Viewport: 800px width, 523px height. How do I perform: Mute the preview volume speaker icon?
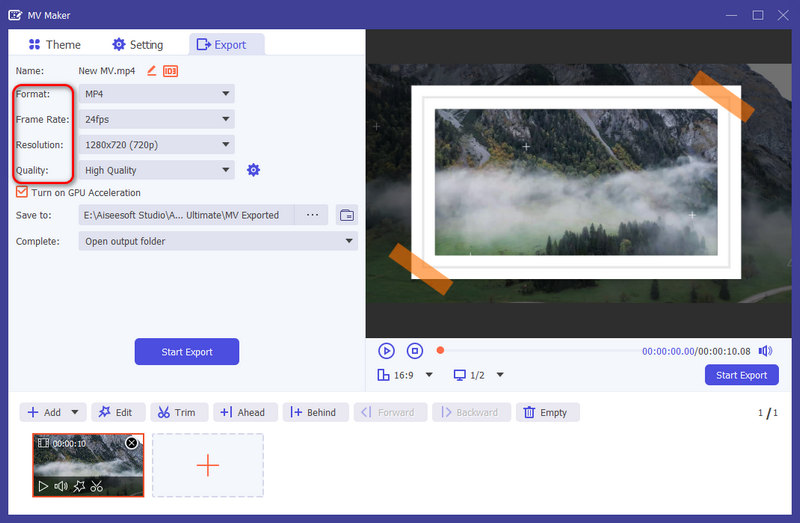click(x=765, y=351)
